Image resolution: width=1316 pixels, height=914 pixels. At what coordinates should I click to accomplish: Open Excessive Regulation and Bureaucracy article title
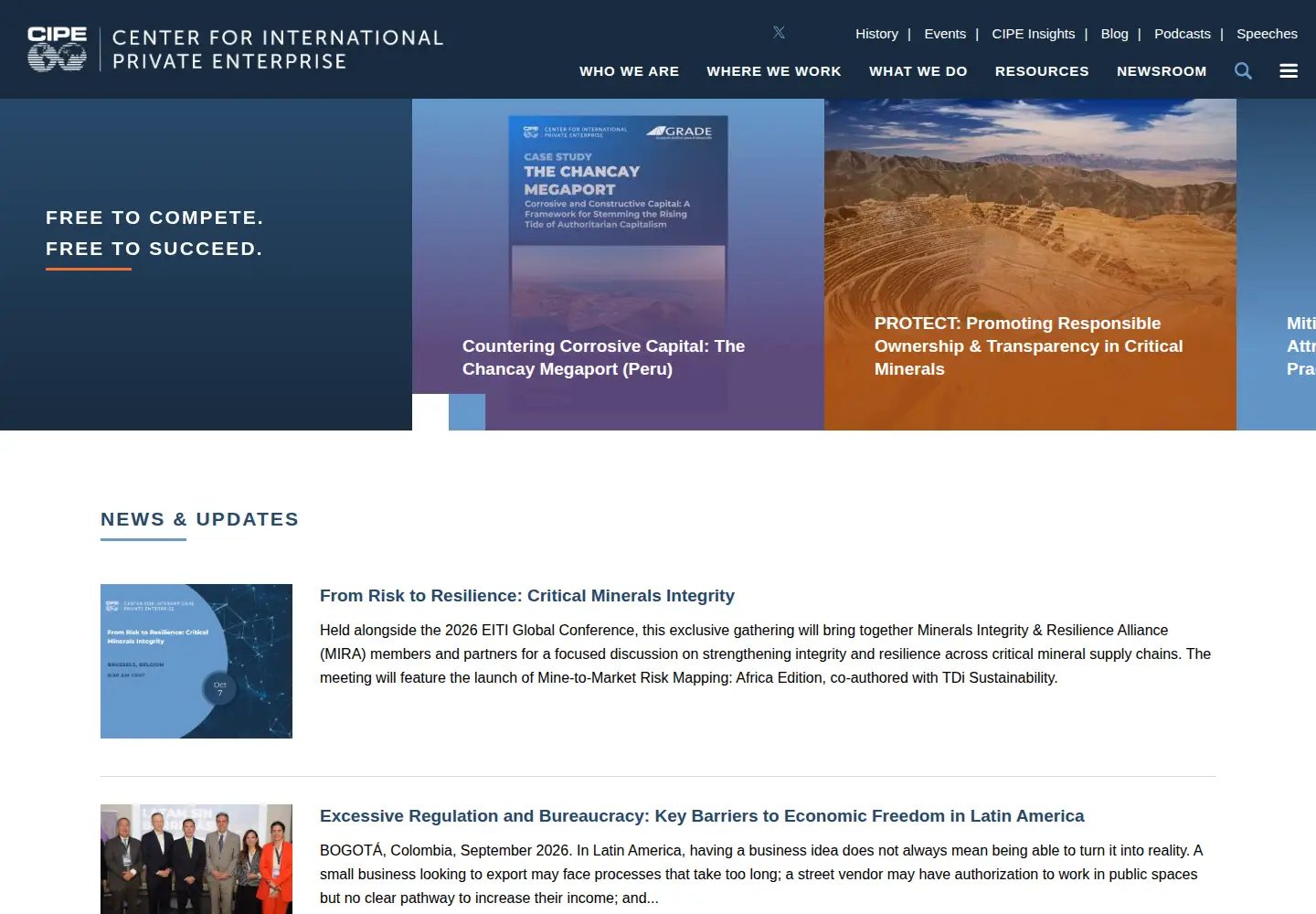click(x=702, y=816)
